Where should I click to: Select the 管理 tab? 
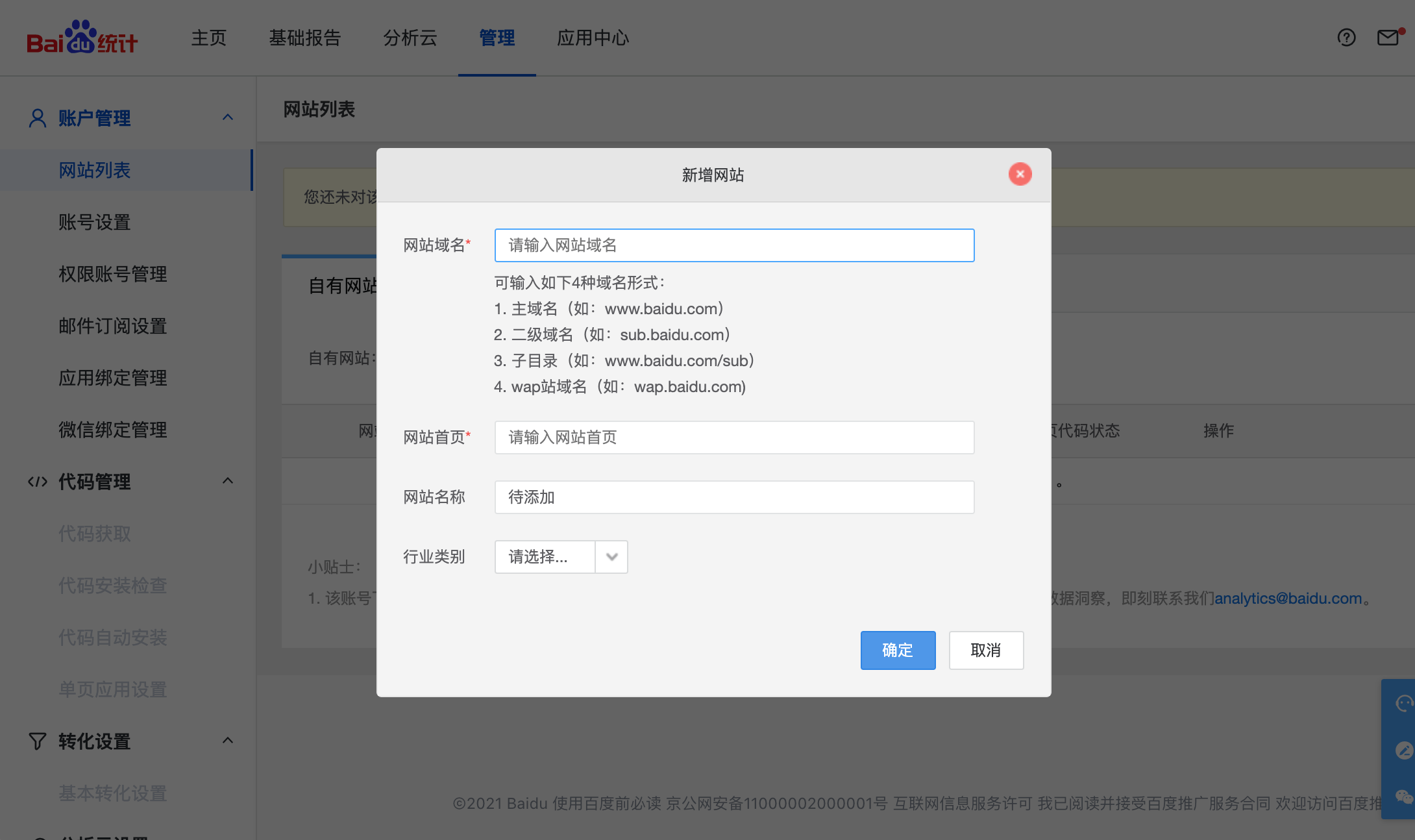pos(497,38)
